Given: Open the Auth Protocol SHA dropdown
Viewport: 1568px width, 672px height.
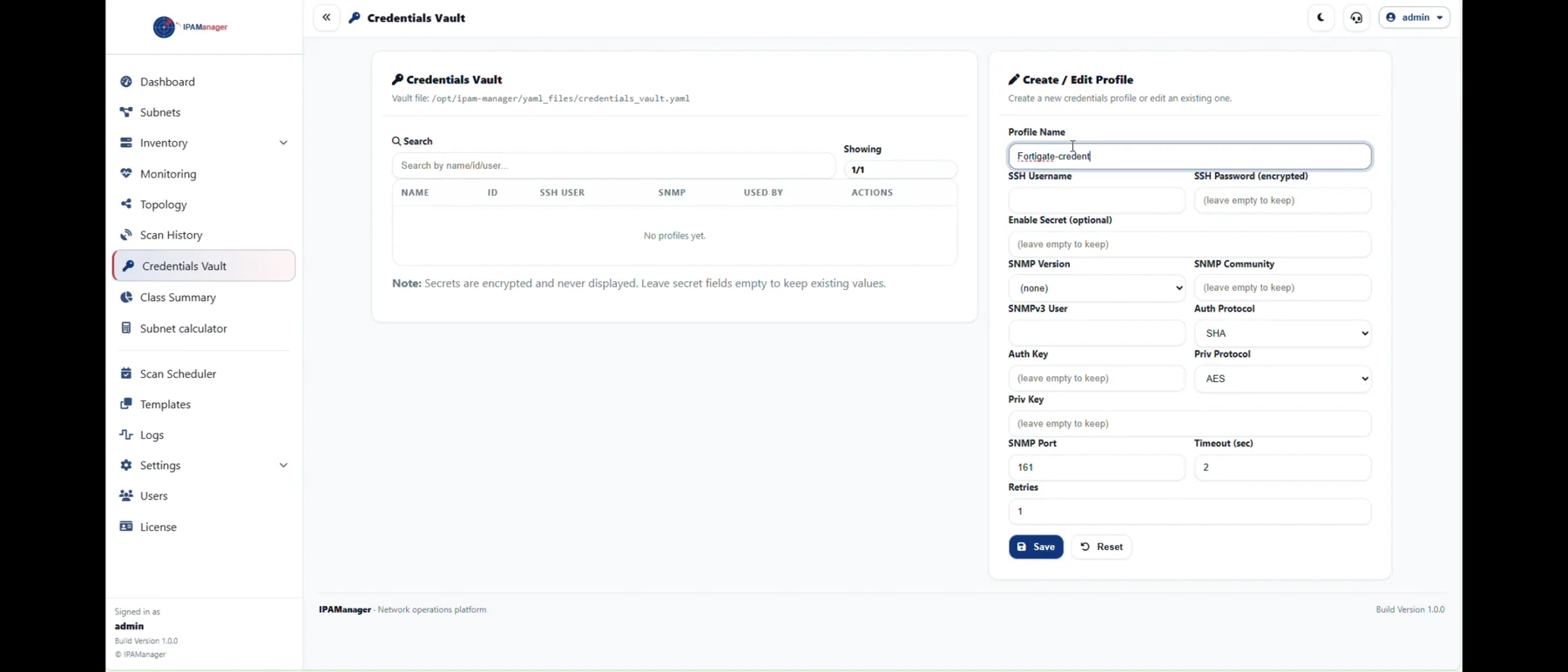Looking at the screenshot, I should (1282, 333).
